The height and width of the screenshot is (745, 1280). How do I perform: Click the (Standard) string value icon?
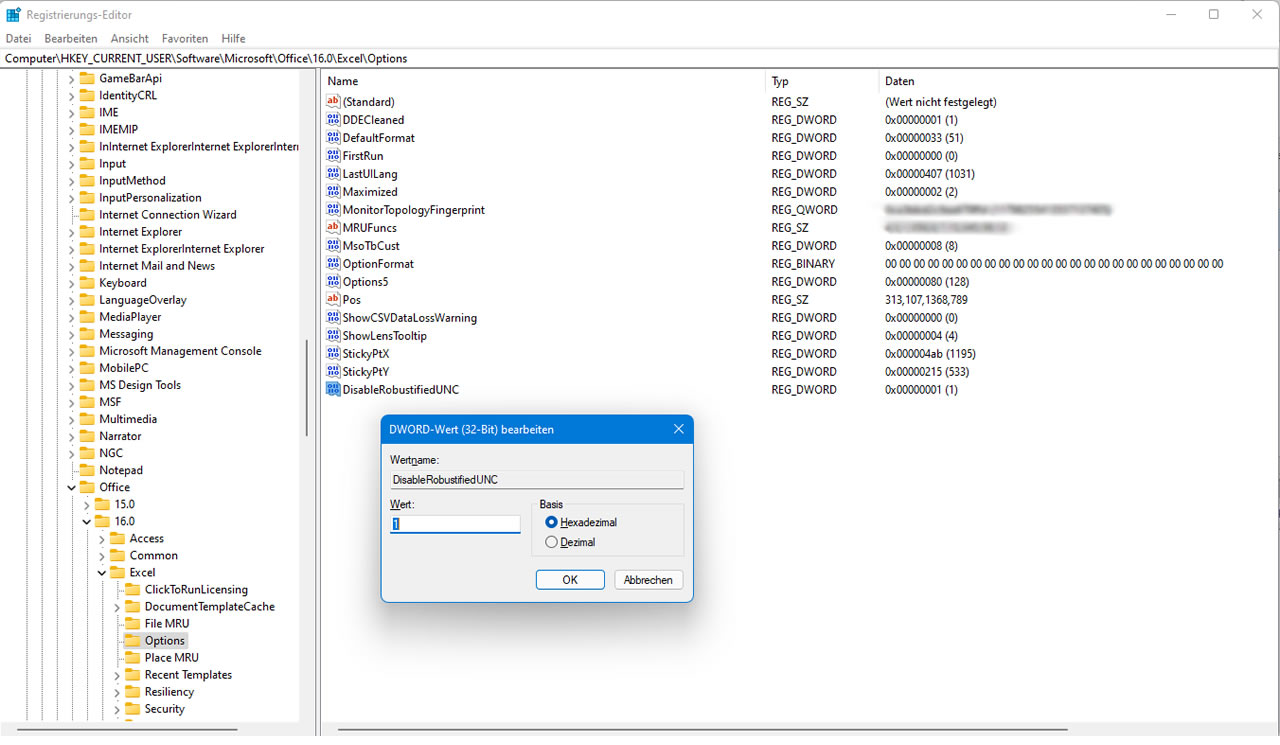tap(334, 102)
